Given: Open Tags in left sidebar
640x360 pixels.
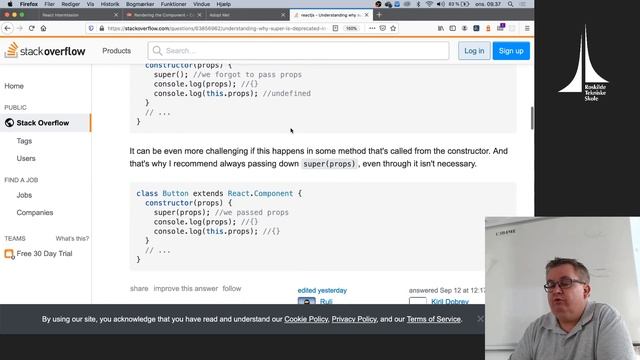Looking at the screenshot, I should [24, 141].
